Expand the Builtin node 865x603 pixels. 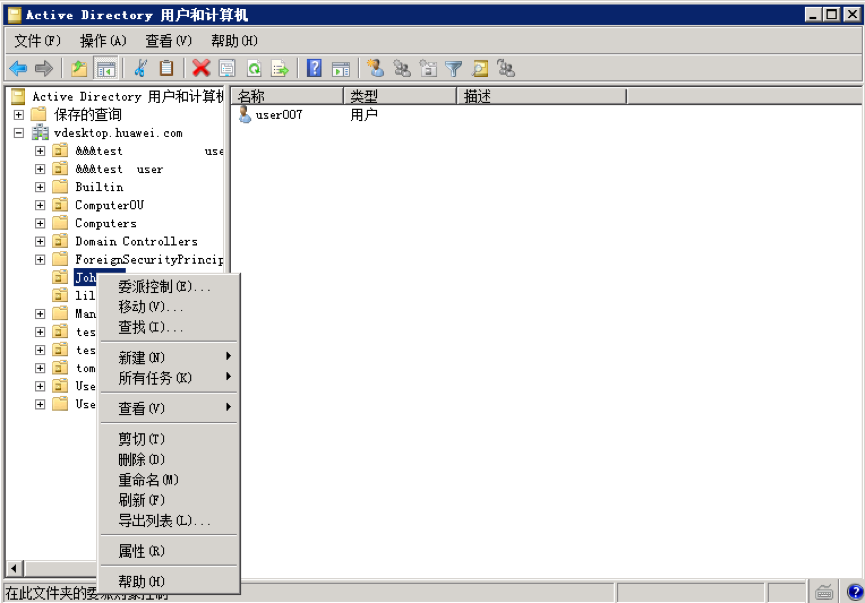[x=40, y=187]
